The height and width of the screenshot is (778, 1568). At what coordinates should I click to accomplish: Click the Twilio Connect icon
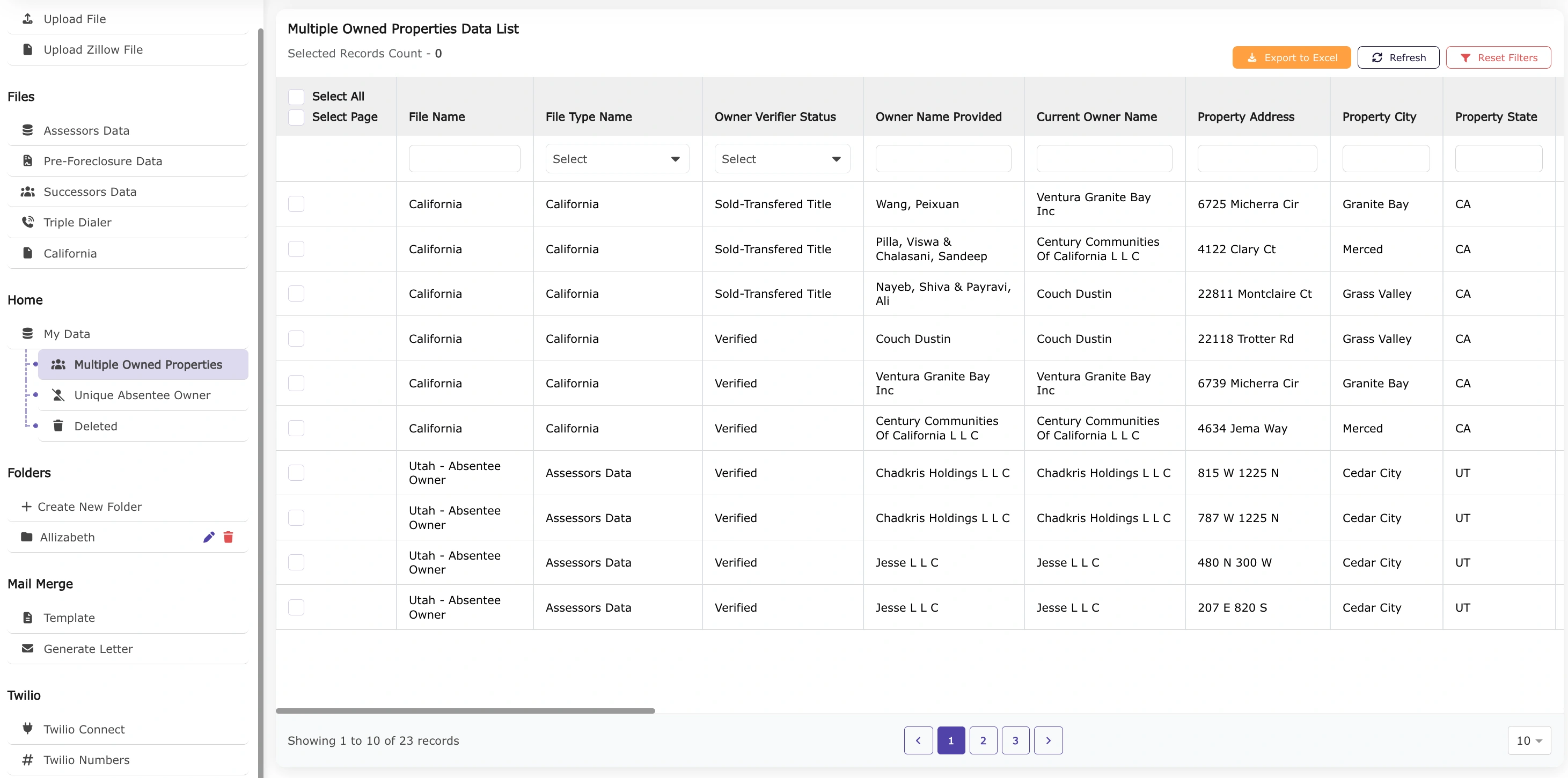[x=28, y=729]
